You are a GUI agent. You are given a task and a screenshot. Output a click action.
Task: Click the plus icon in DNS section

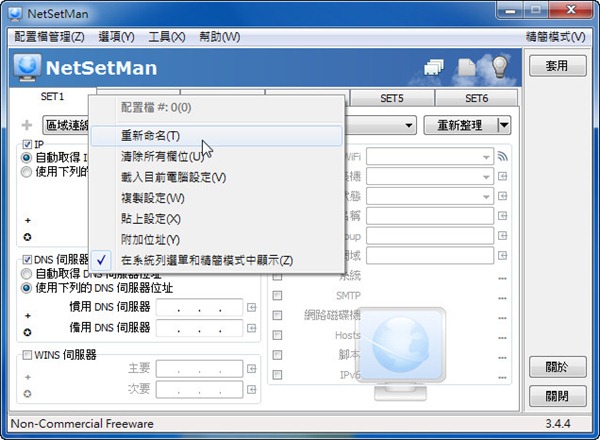(x=28, y=316)
